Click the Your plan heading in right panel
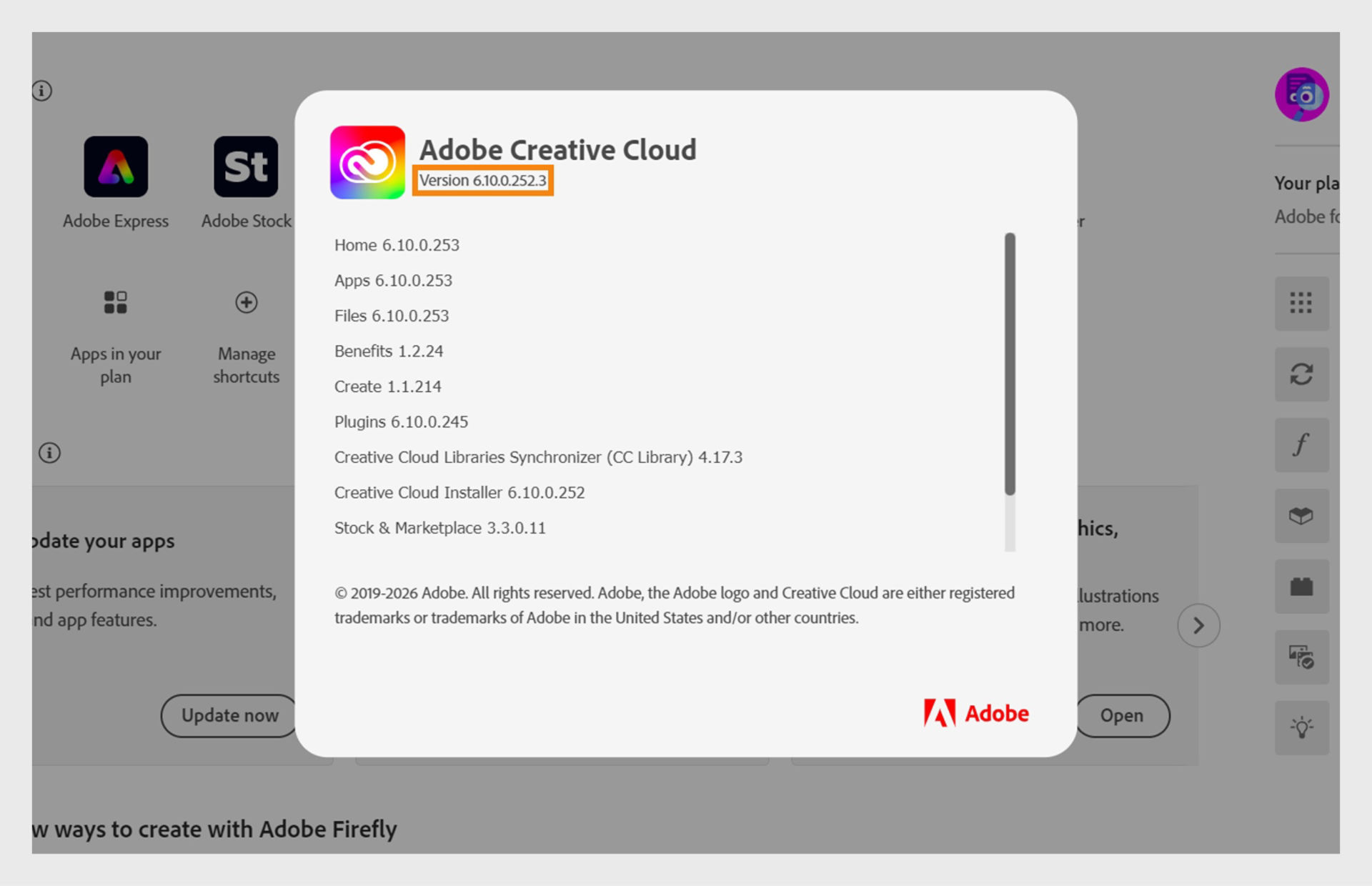Viewport: 1372px width, 886px height. (1307, 184)
